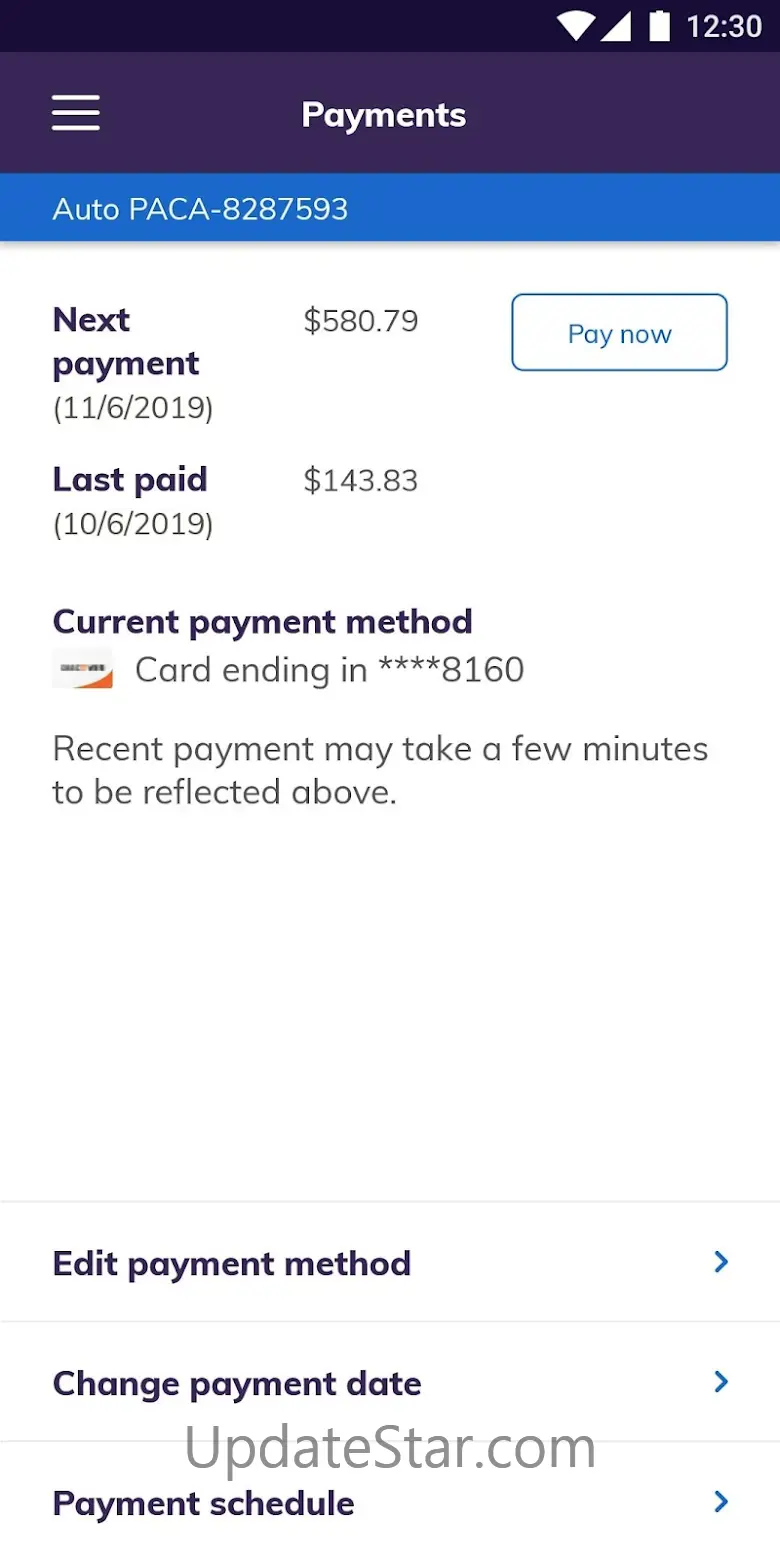
Task: Tap the Change payment date chevron arrow
Action: pos(721,1382)
